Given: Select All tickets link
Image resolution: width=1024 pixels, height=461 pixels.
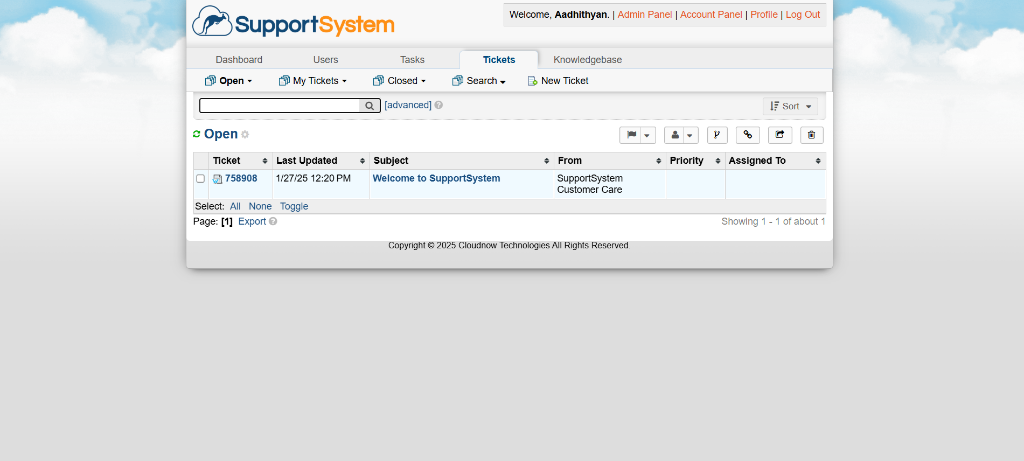Looking at the screenshot, I should pyautogui.click(x=235, y=206).
